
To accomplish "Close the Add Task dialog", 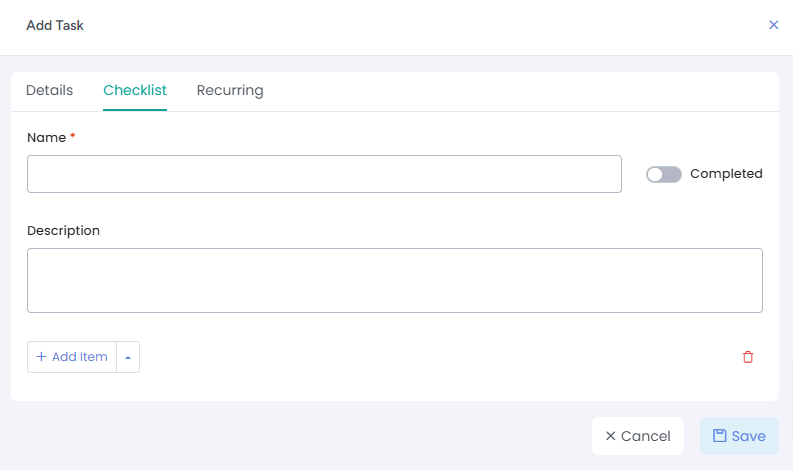I will click(x=773, y=25).
